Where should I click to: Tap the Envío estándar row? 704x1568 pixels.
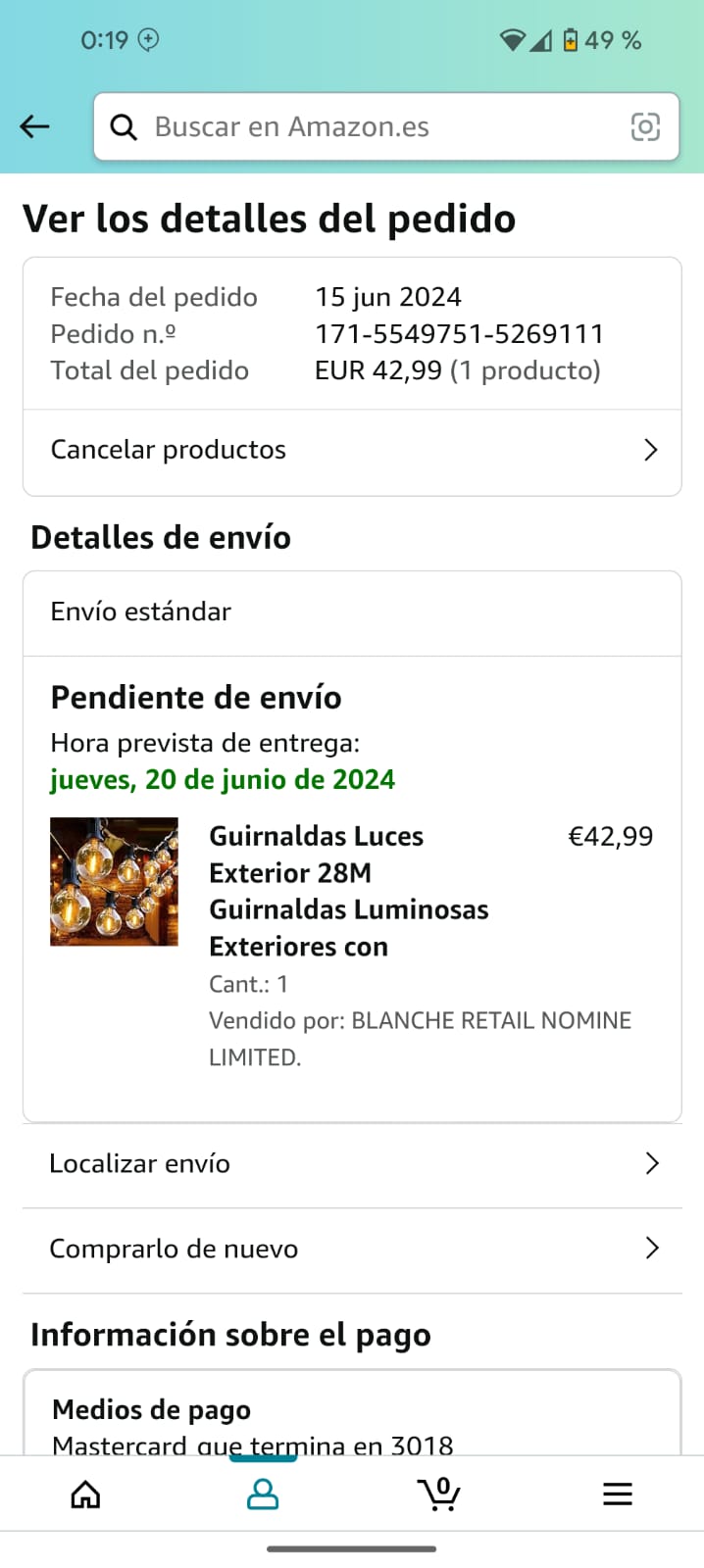tap(352, 612)
